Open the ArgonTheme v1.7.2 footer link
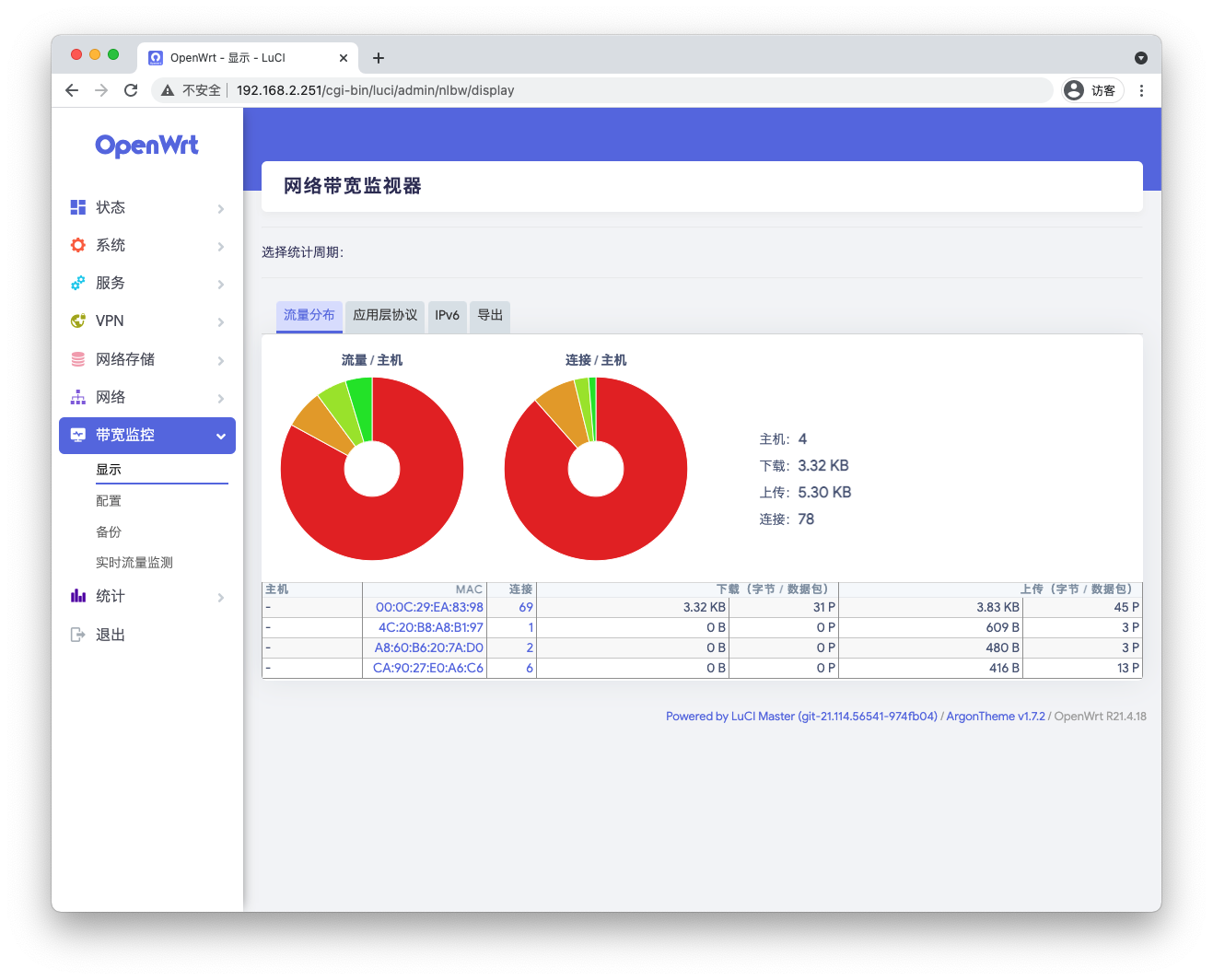The width and height of the screenshot is (1213, 980). pos(996,716)
